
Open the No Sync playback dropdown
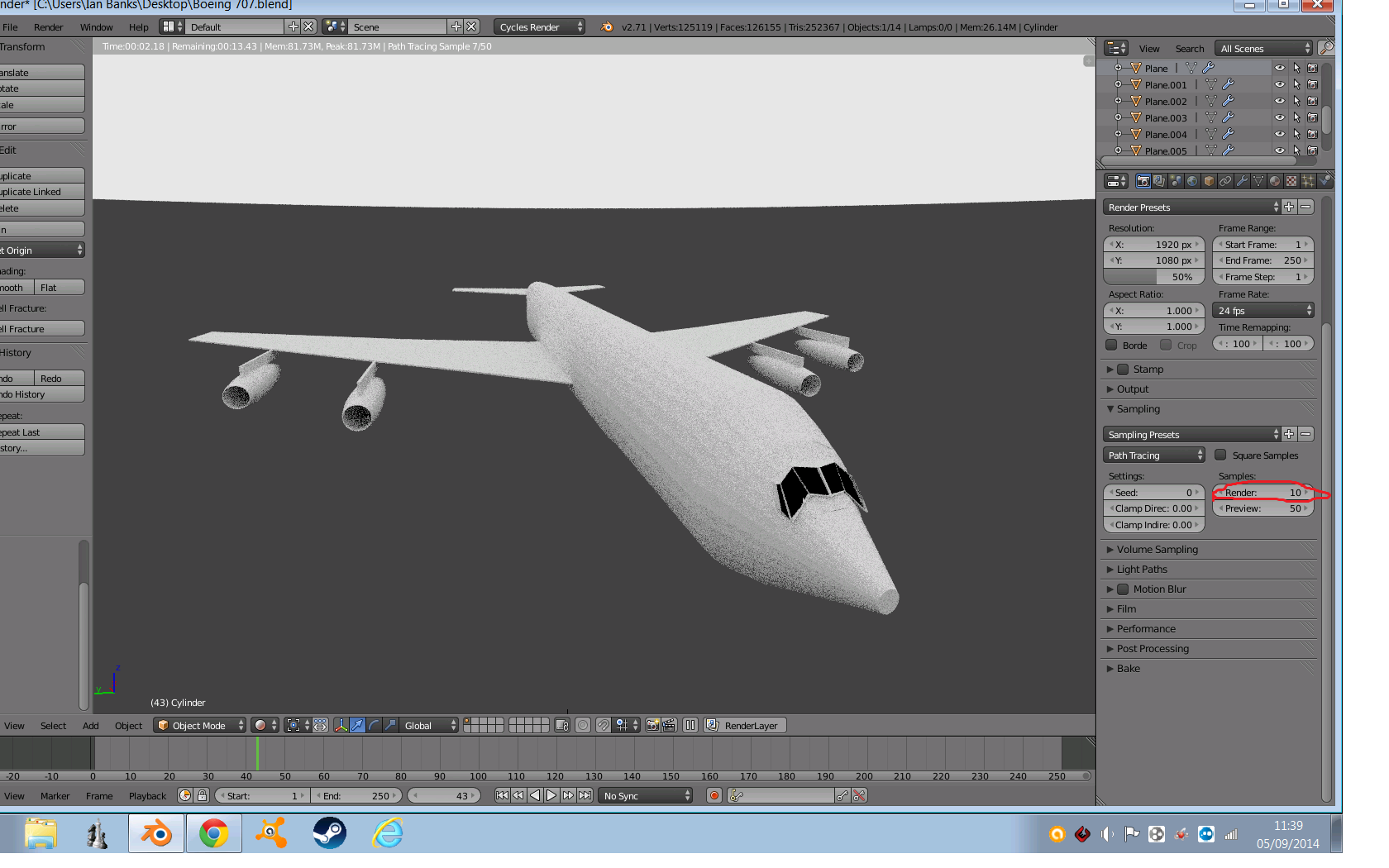click(647, 795)
